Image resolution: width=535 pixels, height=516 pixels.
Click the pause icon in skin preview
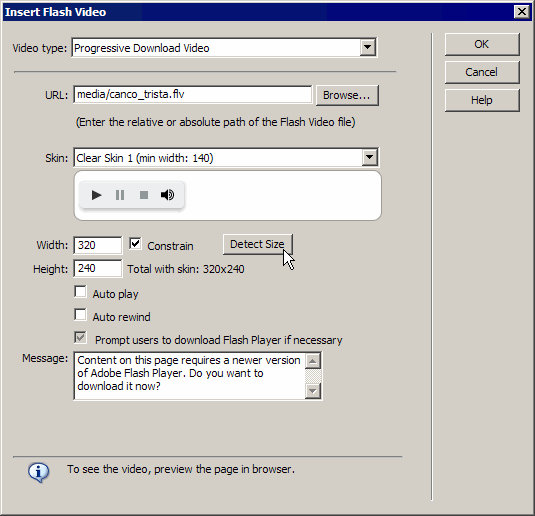click(120, 195)
